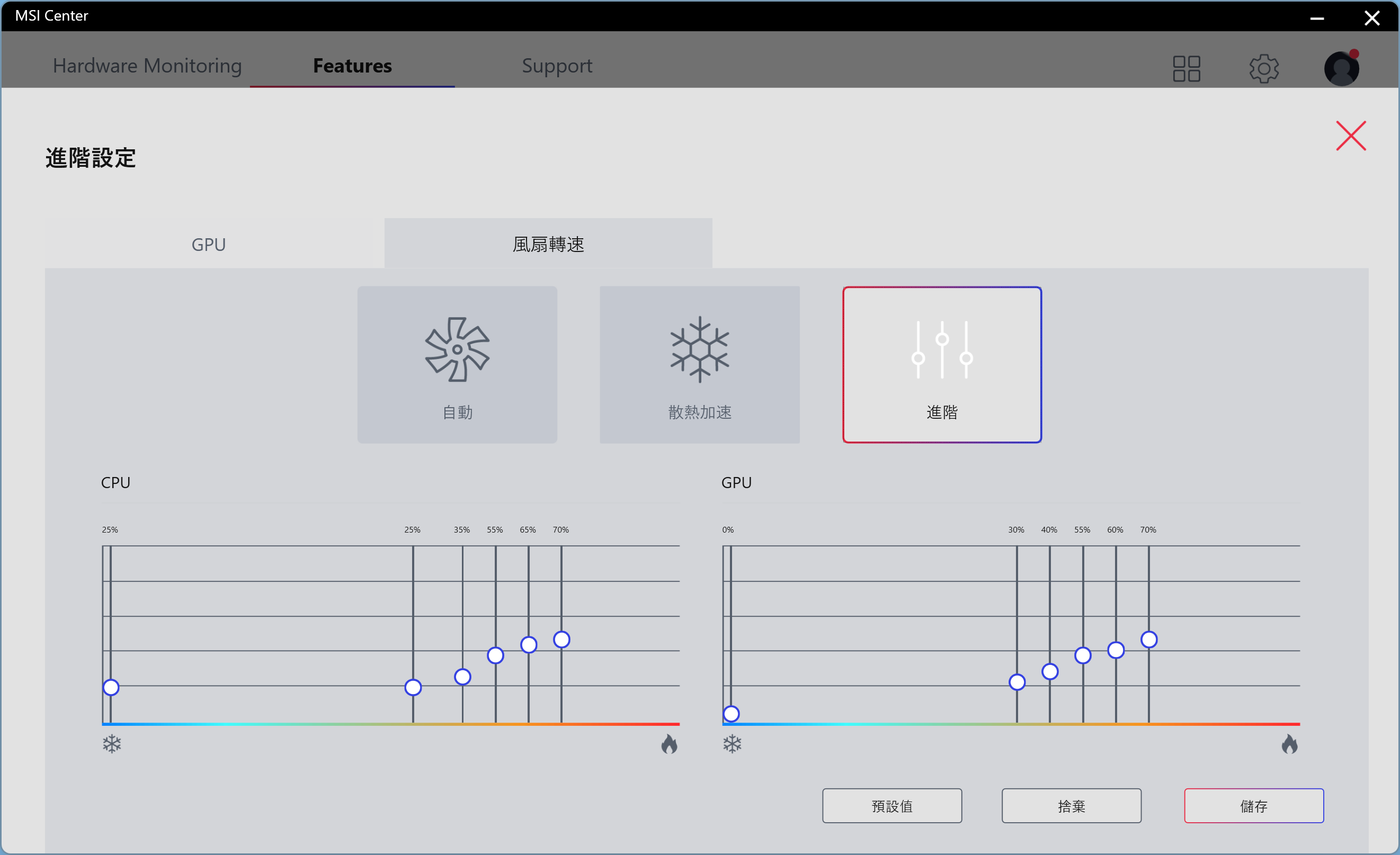Viewport: 1400px width, 855px height.
Task: Select the 散熱加速 cooler boost card
Action: [x=699, y=364]
